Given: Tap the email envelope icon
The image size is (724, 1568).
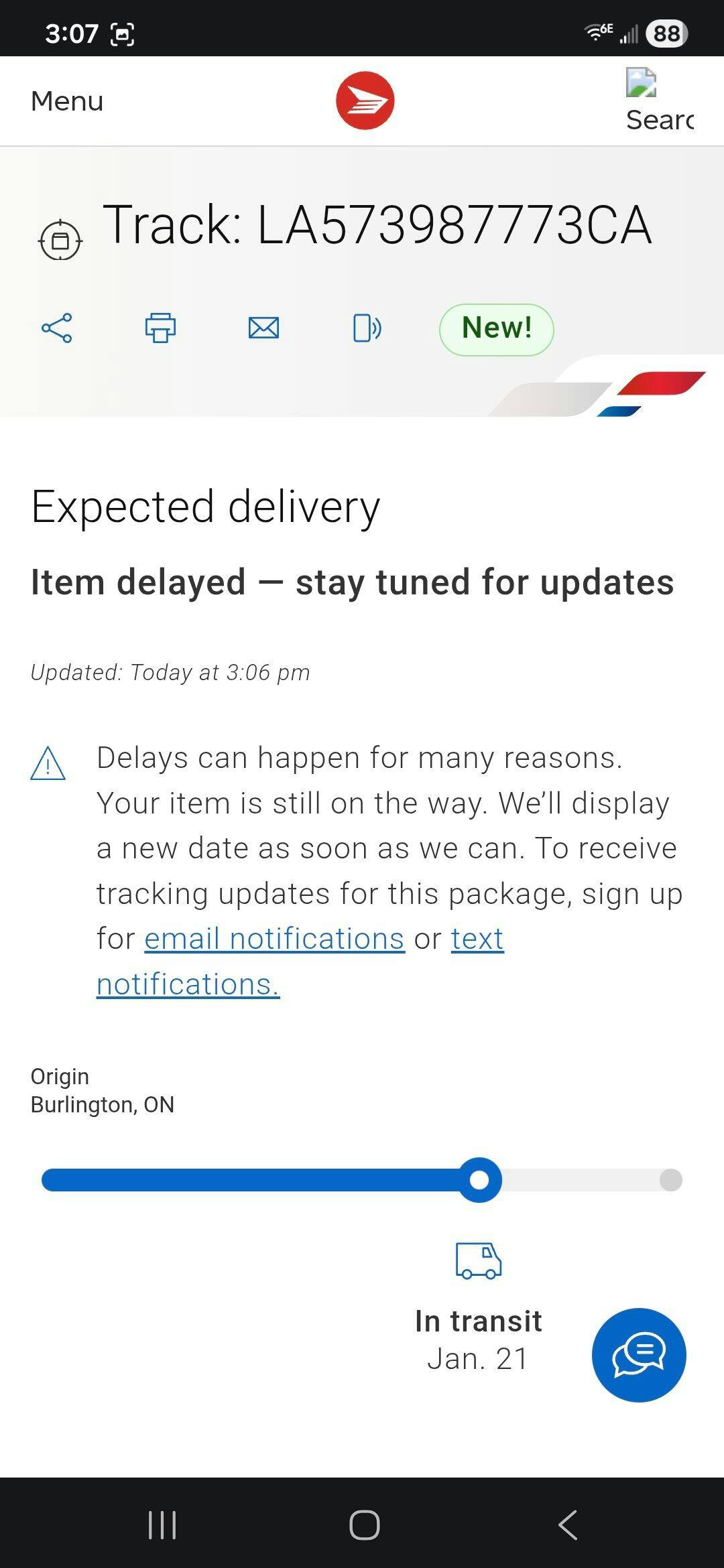Looking at the screenshot, I should click(263, 328).
